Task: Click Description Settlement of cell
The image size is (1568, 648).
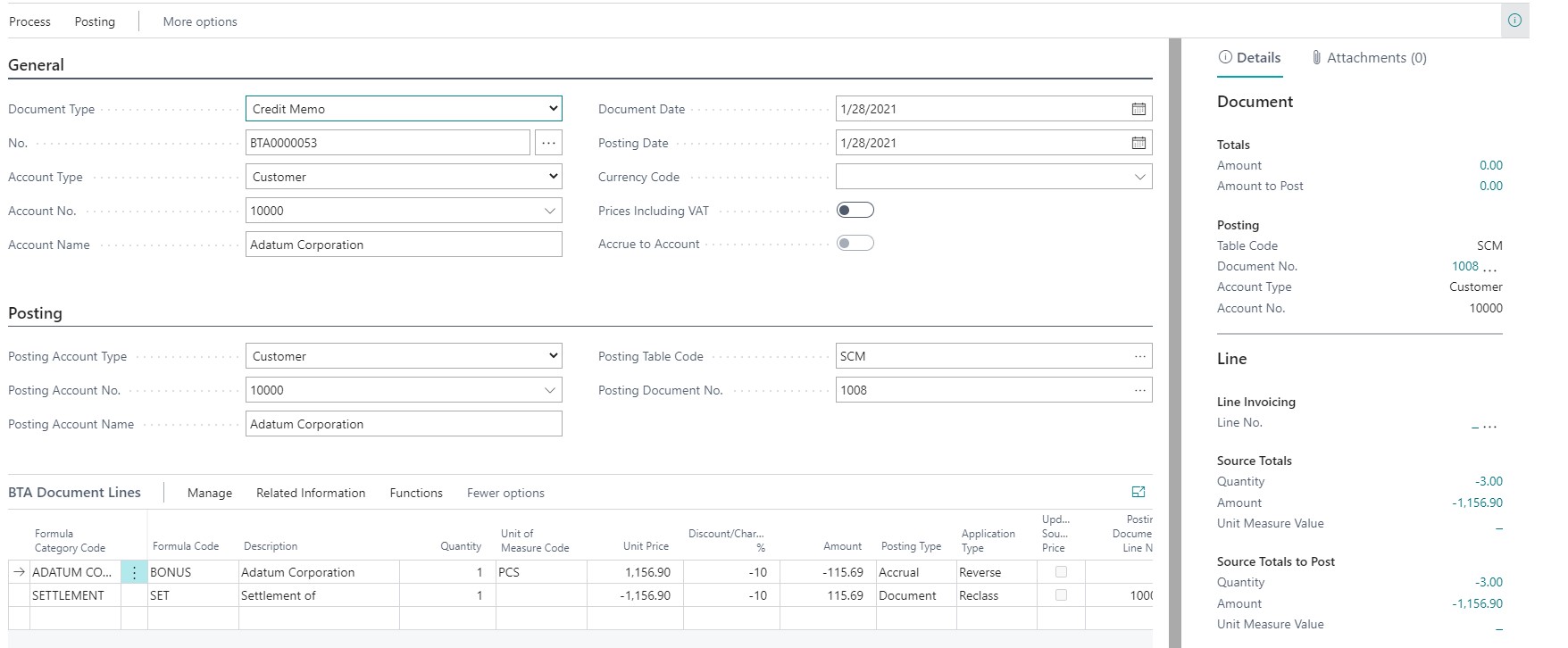Action: (319, 595)
